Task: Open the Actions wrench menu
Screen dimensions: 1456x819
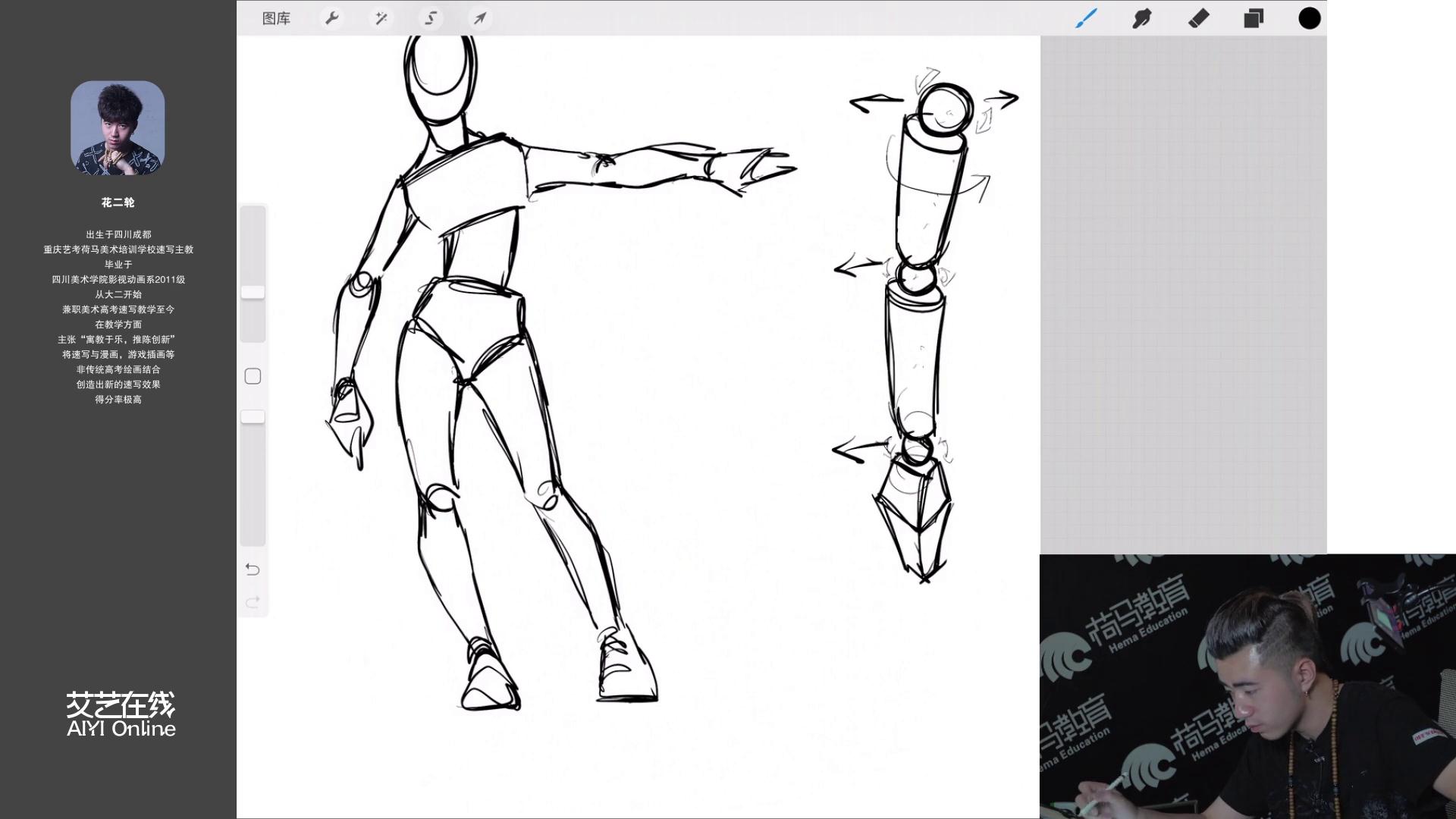Action: (x=331, y=18)
